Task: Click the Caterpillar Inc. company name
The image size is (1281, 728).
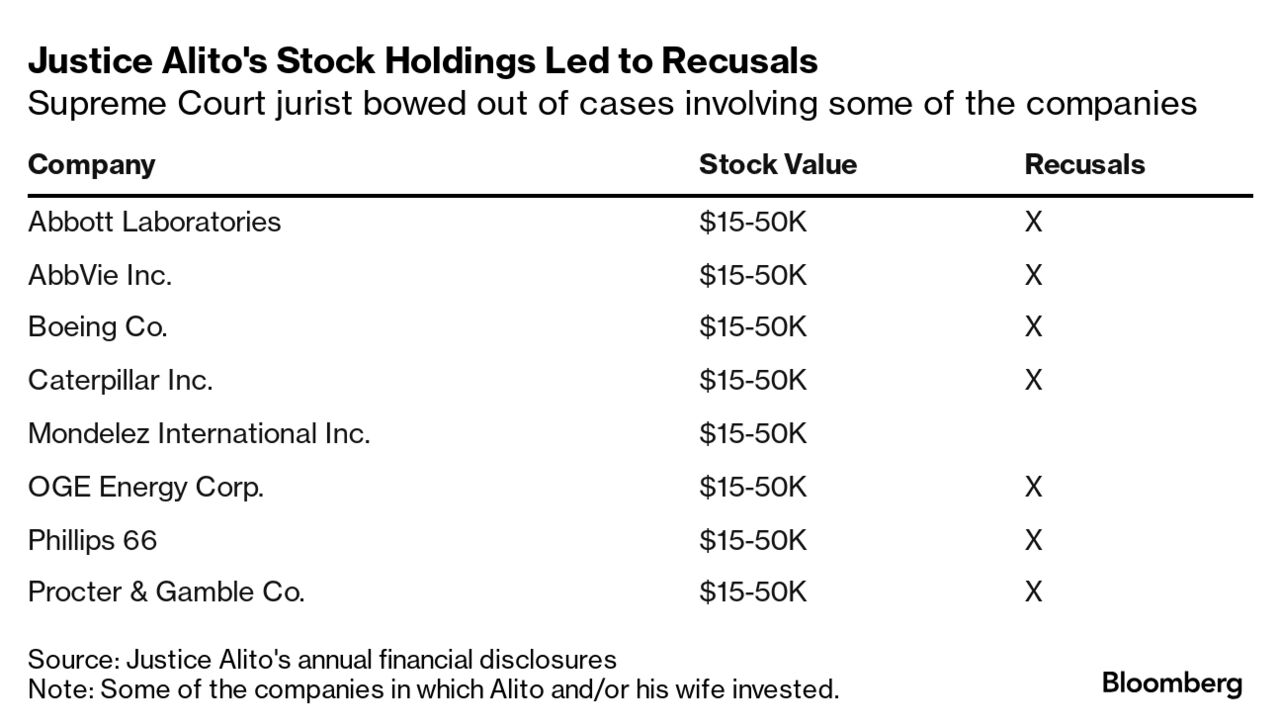Action: pyautogui.click(x=120, y=380)
